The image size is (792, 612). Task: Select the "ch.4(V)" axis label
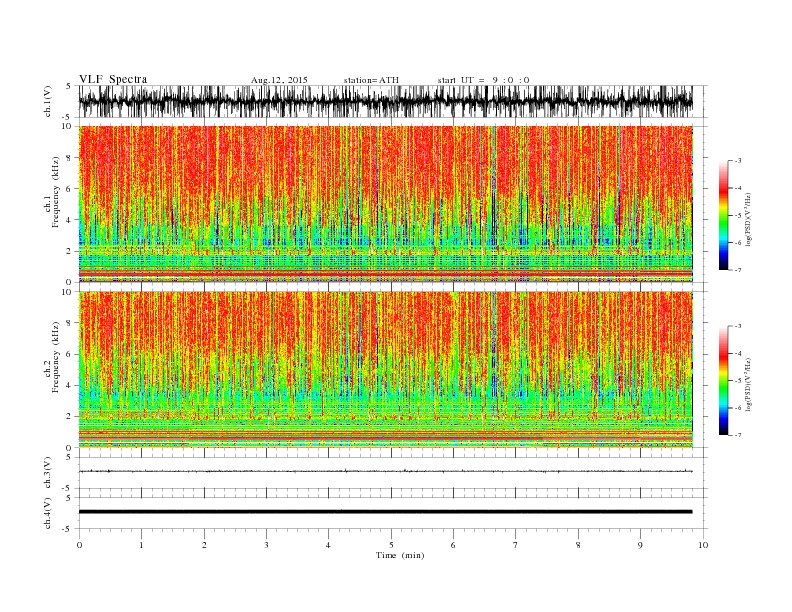(x=47, y=513)
